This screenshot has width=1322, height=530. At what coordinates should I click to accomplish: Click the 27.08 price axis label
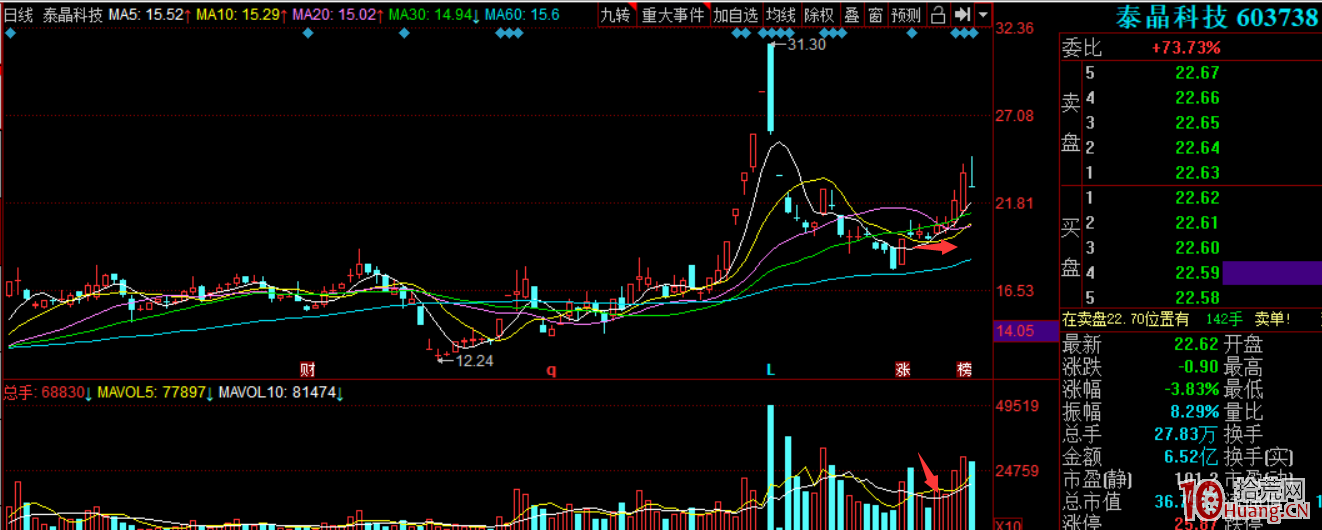(1015, 116)
